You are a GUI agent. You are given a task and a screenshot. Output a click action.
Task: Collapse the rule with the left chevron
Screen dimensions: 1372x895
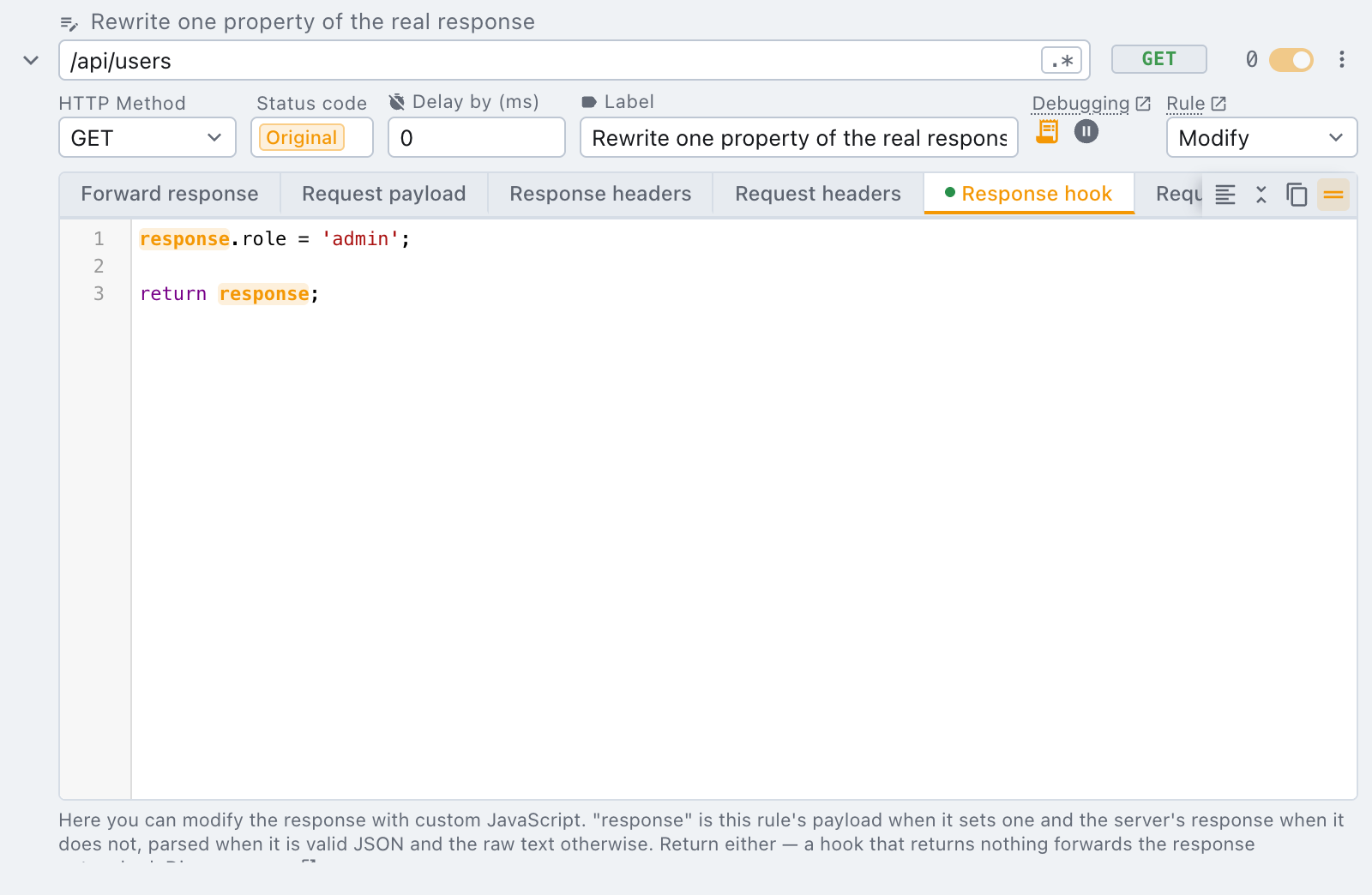[31, 60]
